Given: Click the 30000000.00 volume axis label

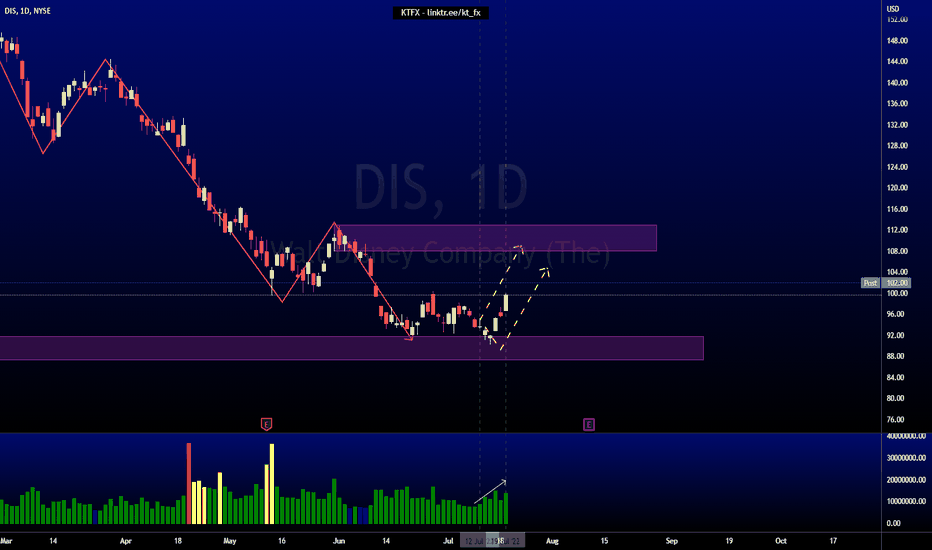Looking at the screenshot, I should coord(906,458).
